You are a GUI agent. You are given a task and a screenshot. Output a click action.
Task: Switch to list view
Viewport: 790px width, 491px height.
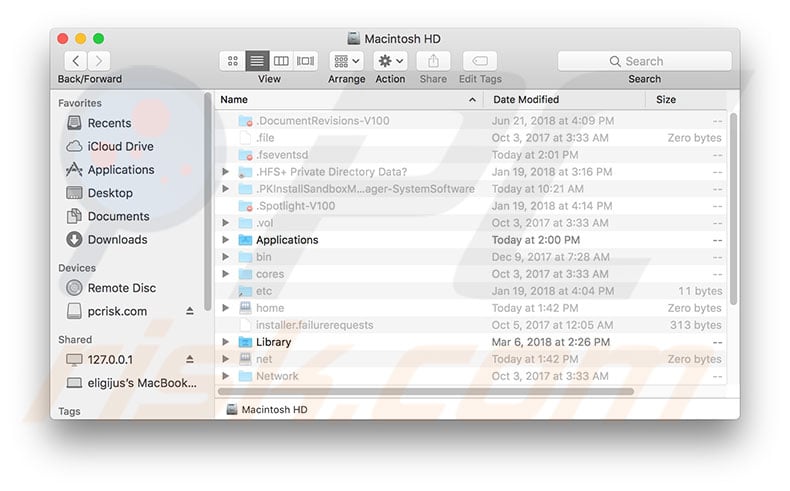click(x=257, y=61)
